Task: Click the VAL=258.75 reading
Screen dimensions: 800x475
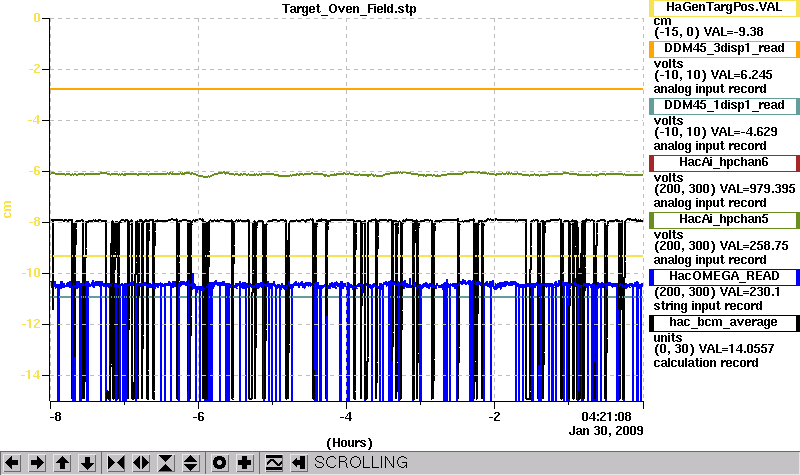Action: click(x=754, y=246)
